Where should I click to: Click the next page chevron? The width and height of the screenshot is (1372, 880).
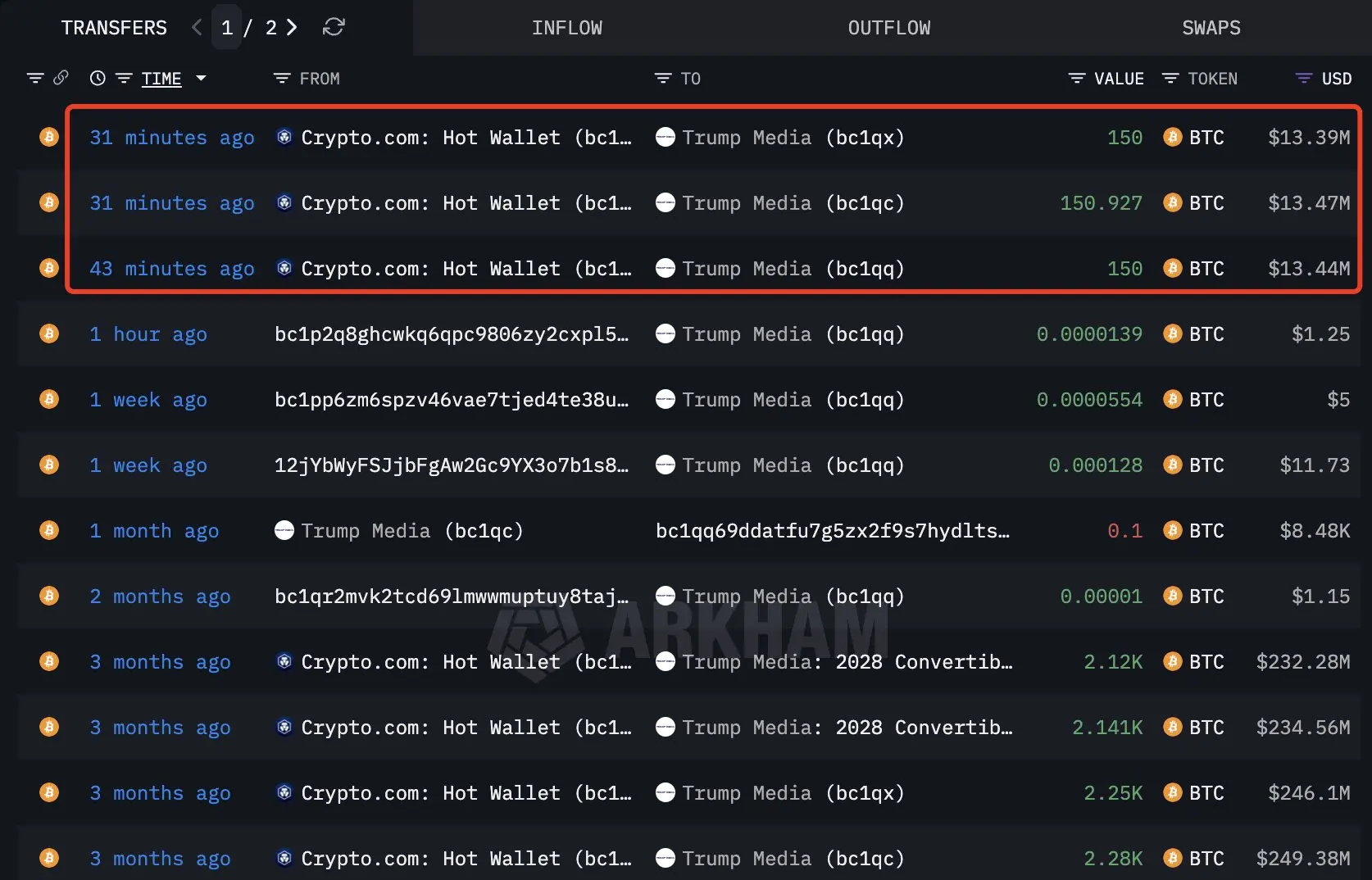click(x=292, y=27)
